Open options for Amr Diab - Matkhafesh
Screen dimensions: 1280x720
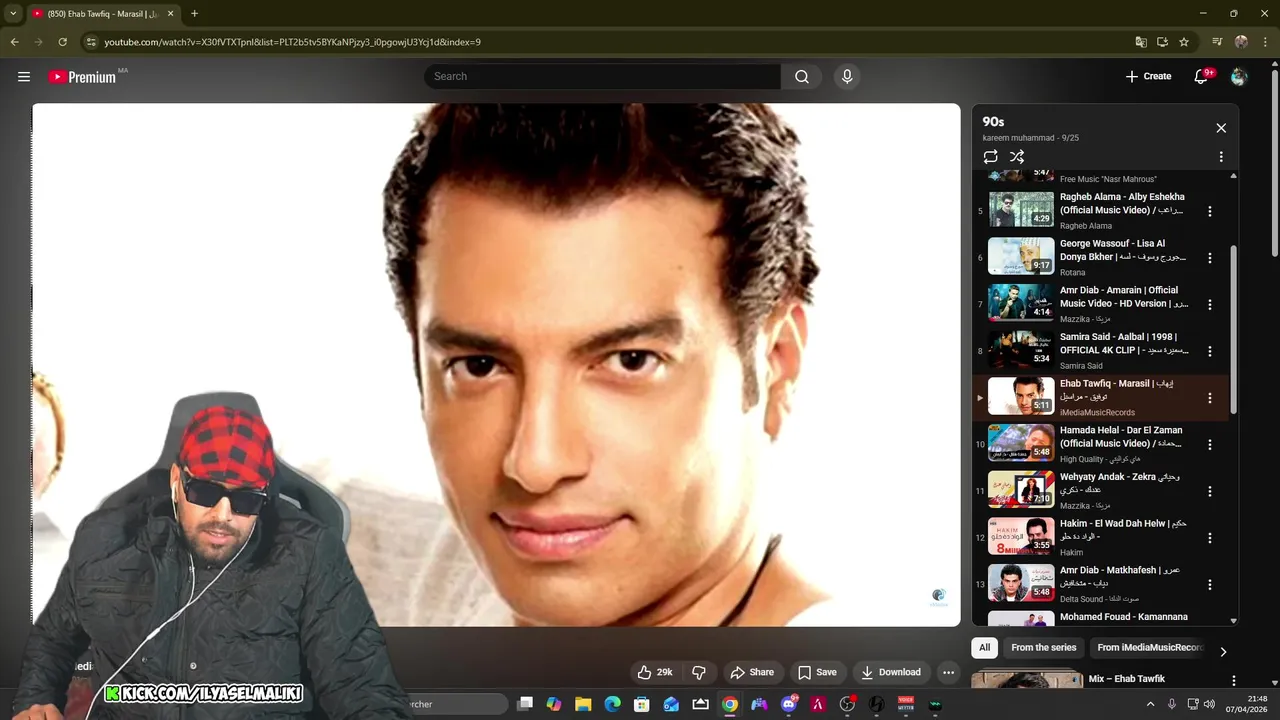click(x=1210, y=584)
